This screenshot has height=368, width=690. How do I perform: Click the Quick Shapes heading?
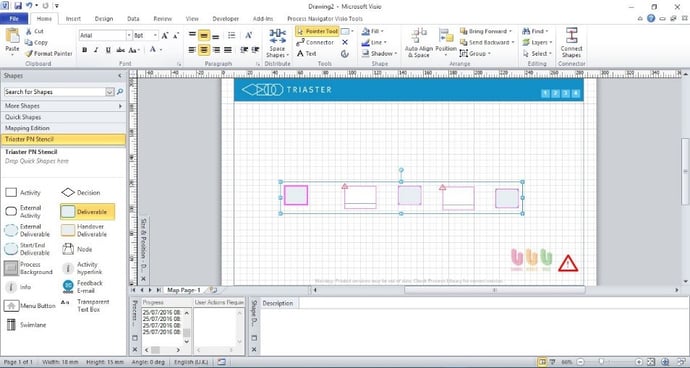(x=63, y=117)
